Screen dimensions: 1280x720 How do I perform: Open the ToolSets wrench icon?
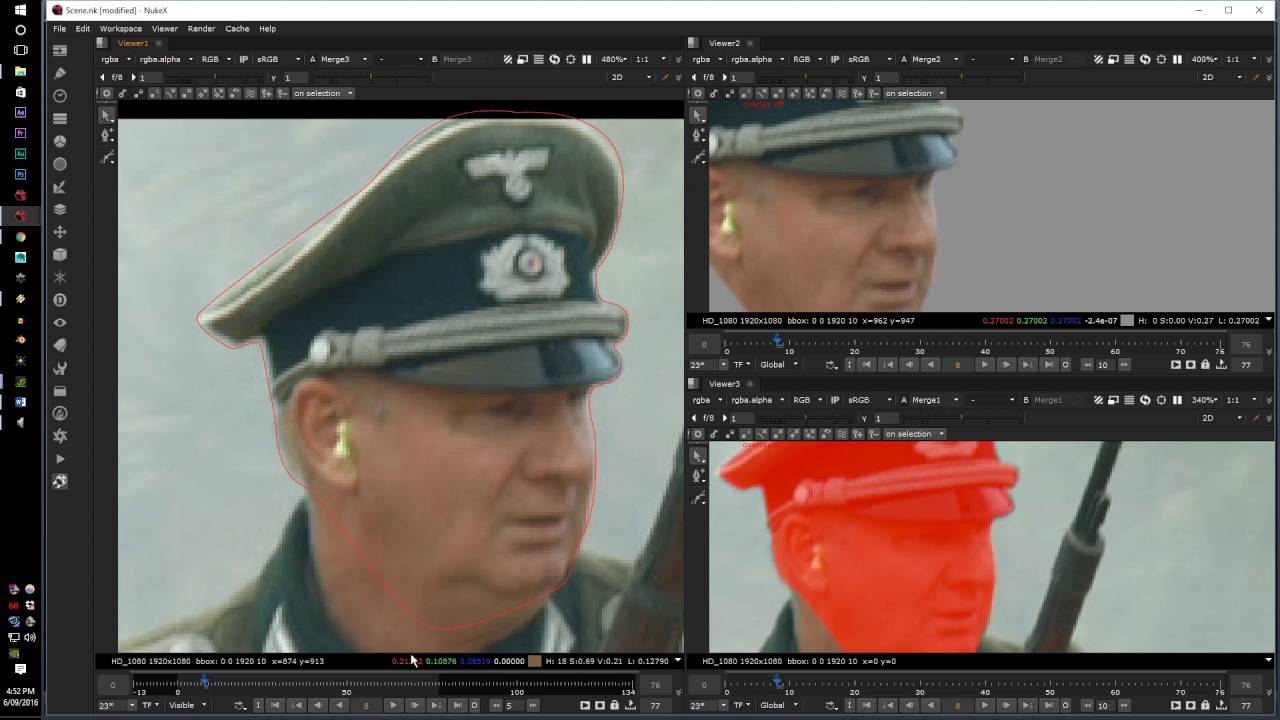60,368
